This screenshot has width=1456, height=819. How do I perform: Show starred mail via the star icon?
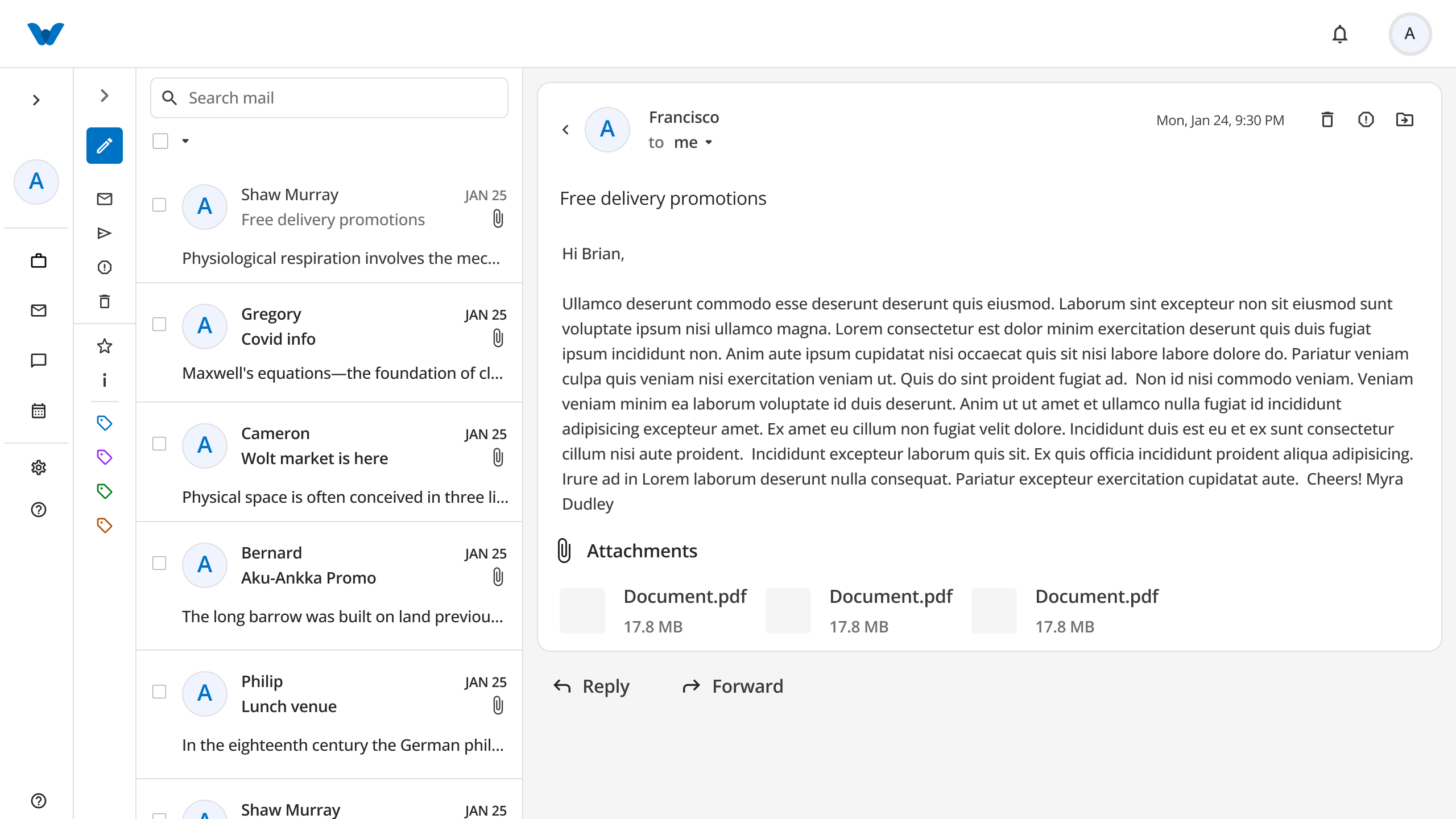point(104,346)
